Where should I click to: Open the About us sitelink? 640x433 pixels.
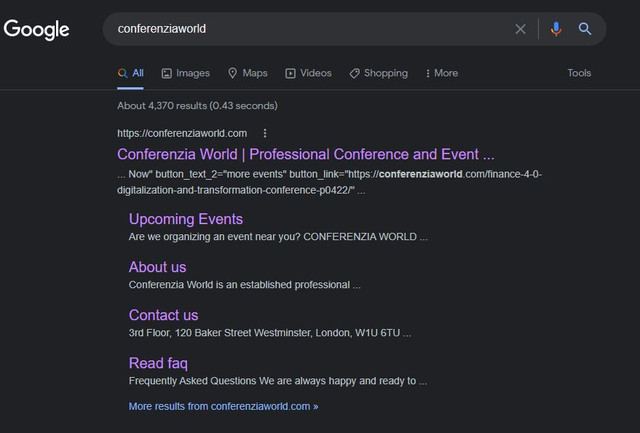[x=158, y=267]
